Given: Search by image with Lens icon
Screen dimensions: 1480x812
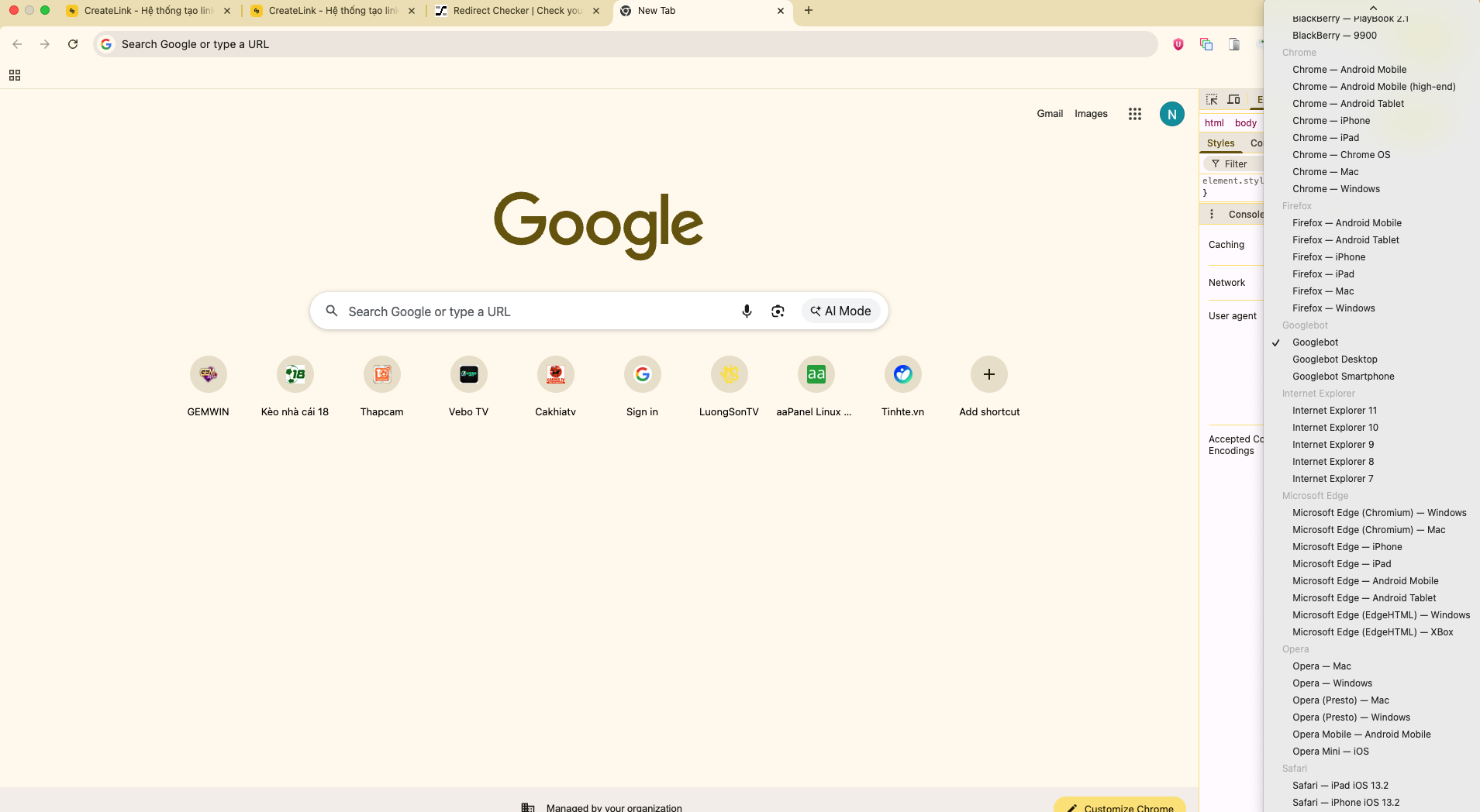Looking at the screenshot, I should click(x=778, y=311).
